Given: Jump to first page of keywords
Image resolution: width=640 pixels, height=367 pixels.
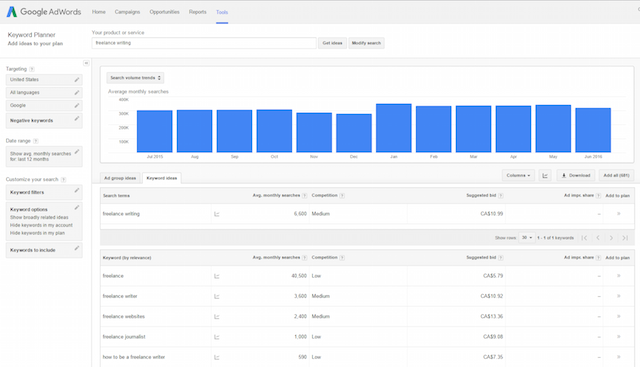Looking at the screenshot, I should tap(584, 238).
